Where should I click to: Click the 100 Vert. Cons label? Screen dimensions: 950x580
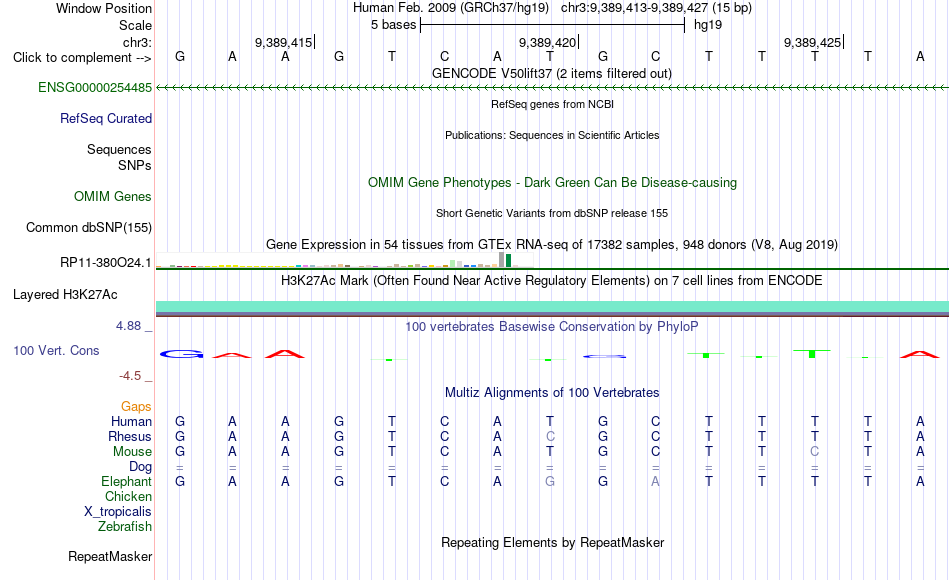(56, 350)
